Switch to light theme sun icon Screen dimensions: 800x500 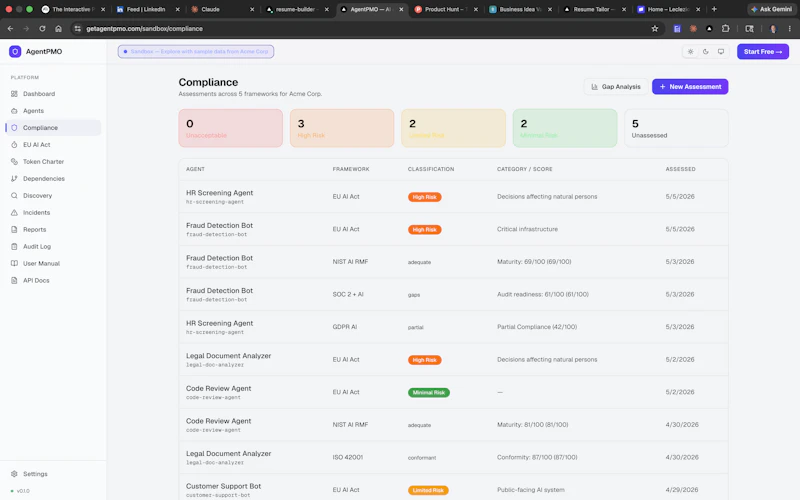pos(690,52)
